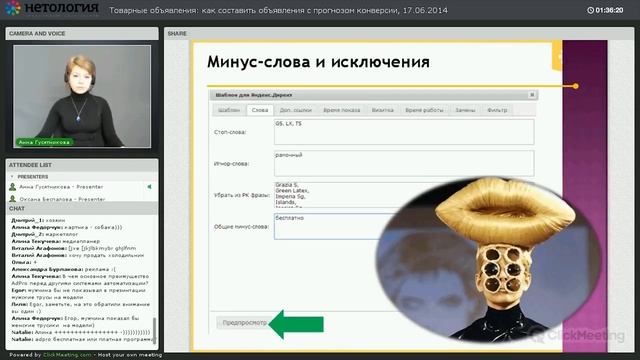The image size is (640, 360).
Task: Click the green speaker icon in the attendee list
Action: tap(149, 187)
